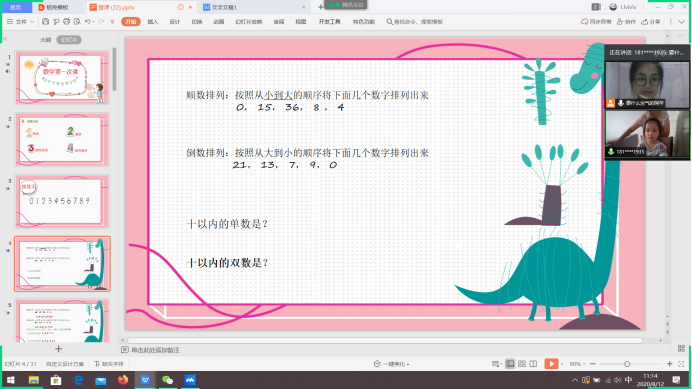This screenshot has height=389, width=692.
Task: Click the 协作 collaborate button
Action: point(626,22)
